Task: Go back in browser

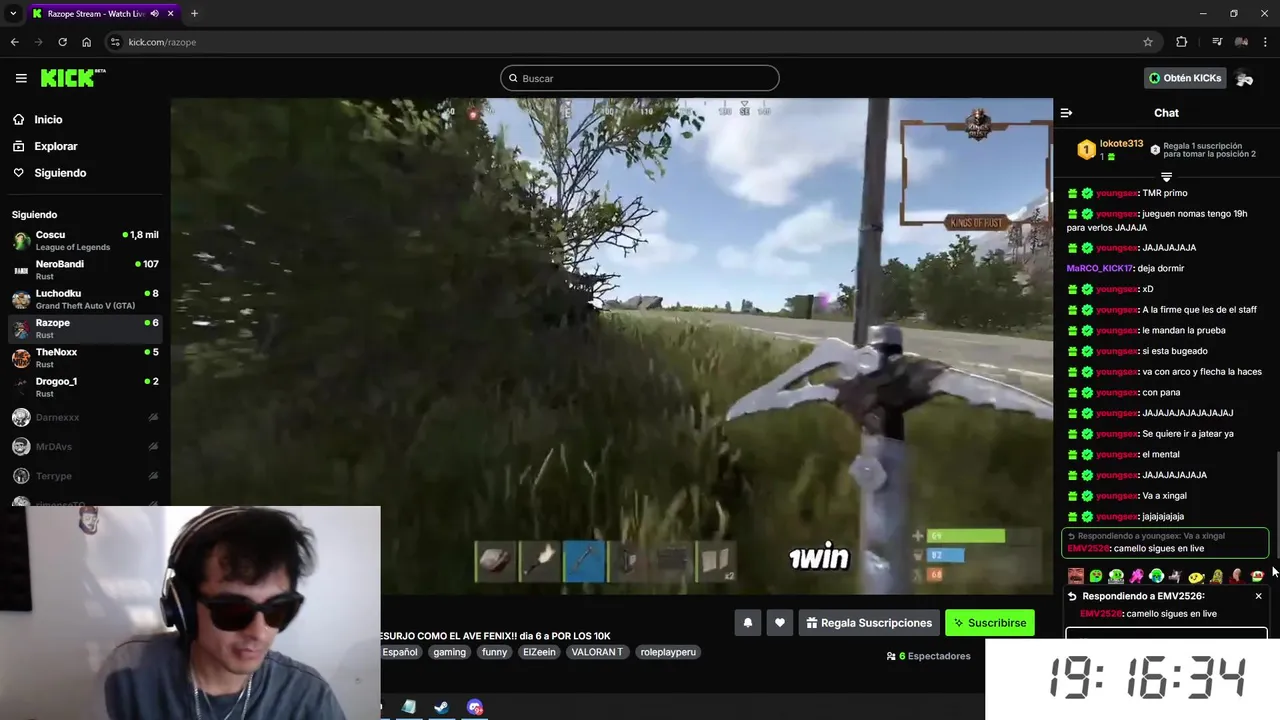Action: pos(14,42)
